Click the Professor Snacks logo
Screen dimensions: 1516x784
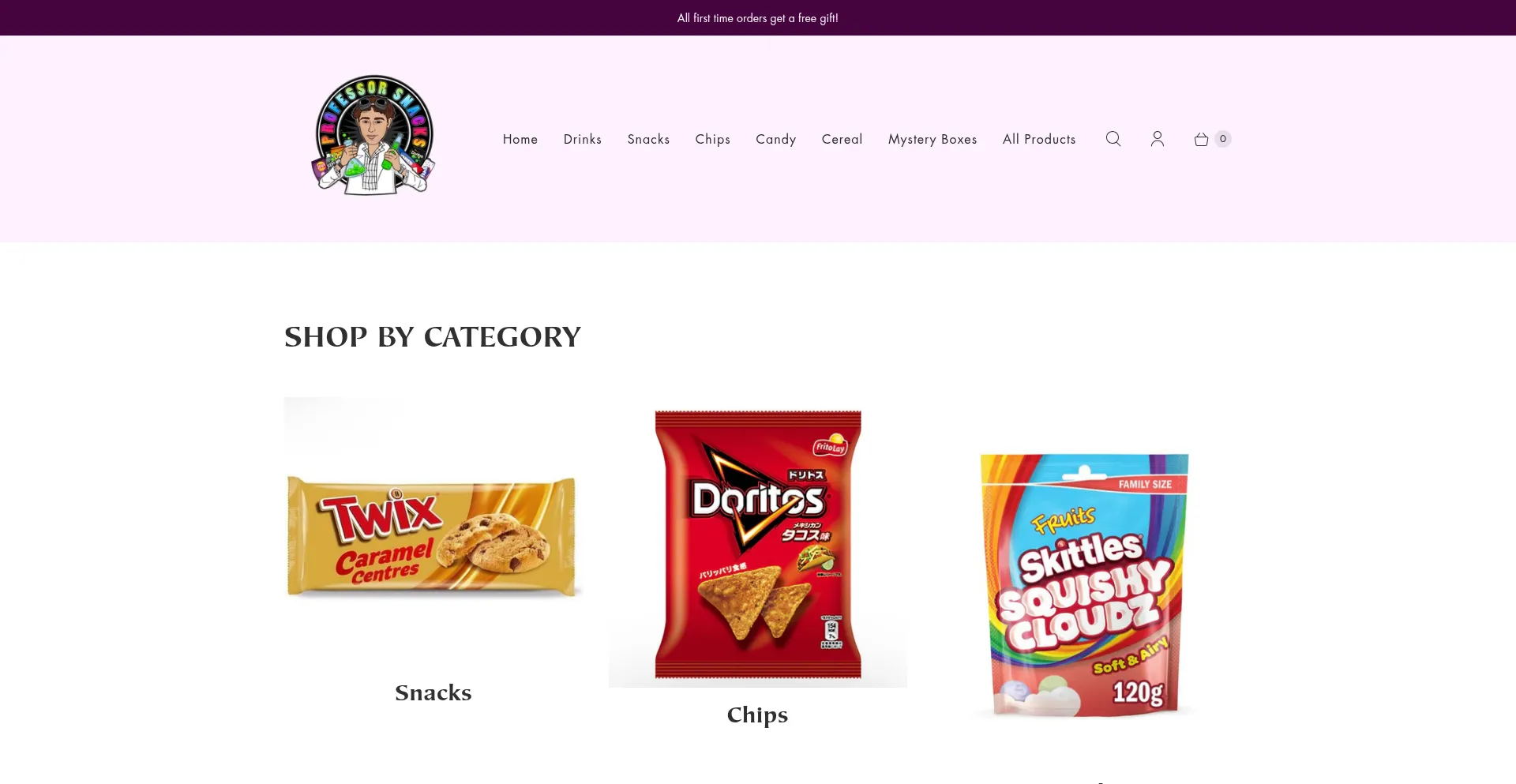pyautogui.click(x=373, y=135)
